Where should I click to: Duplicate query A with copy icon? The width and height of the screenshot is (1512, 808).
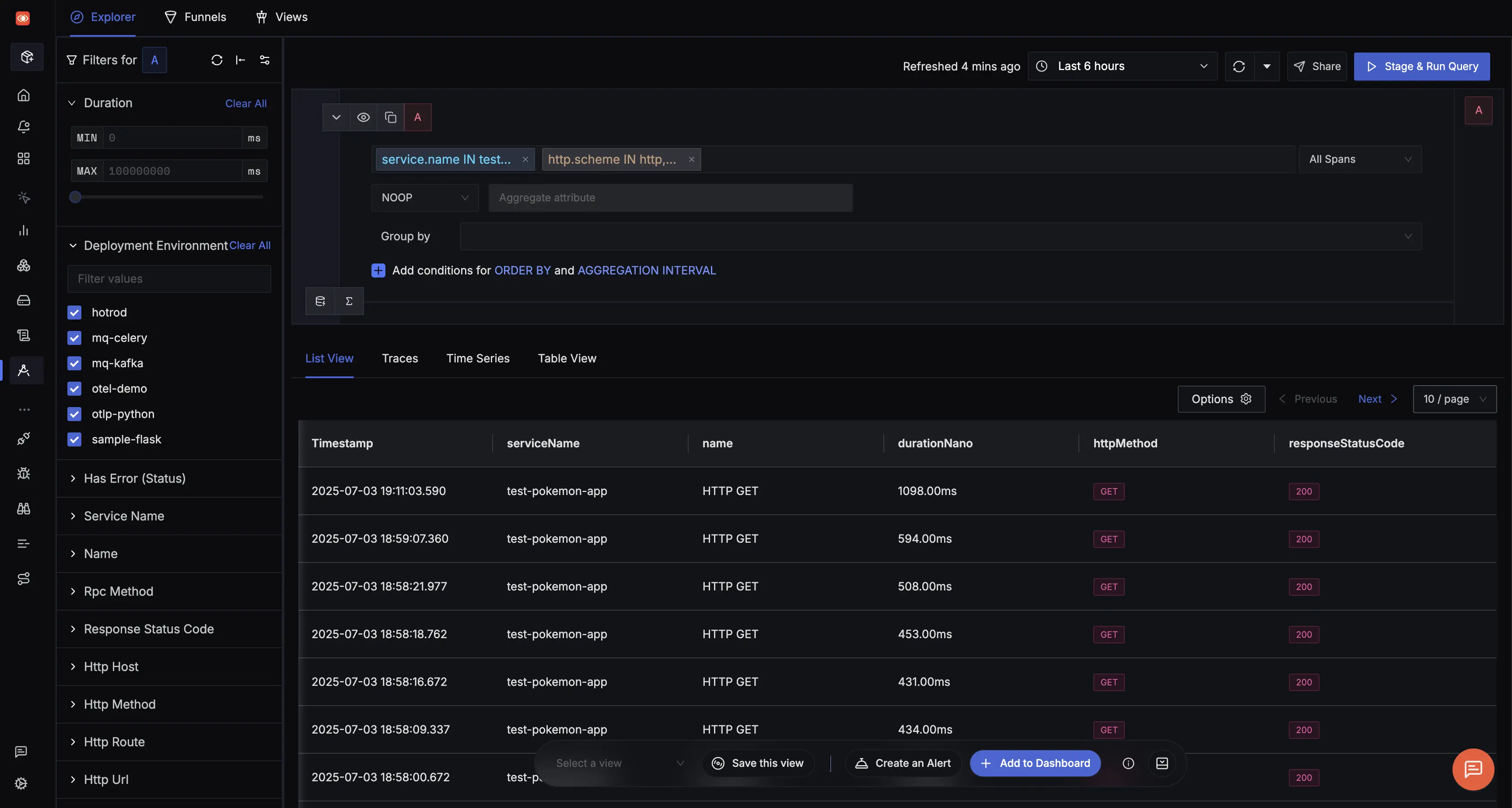click(x=390, y=117)
